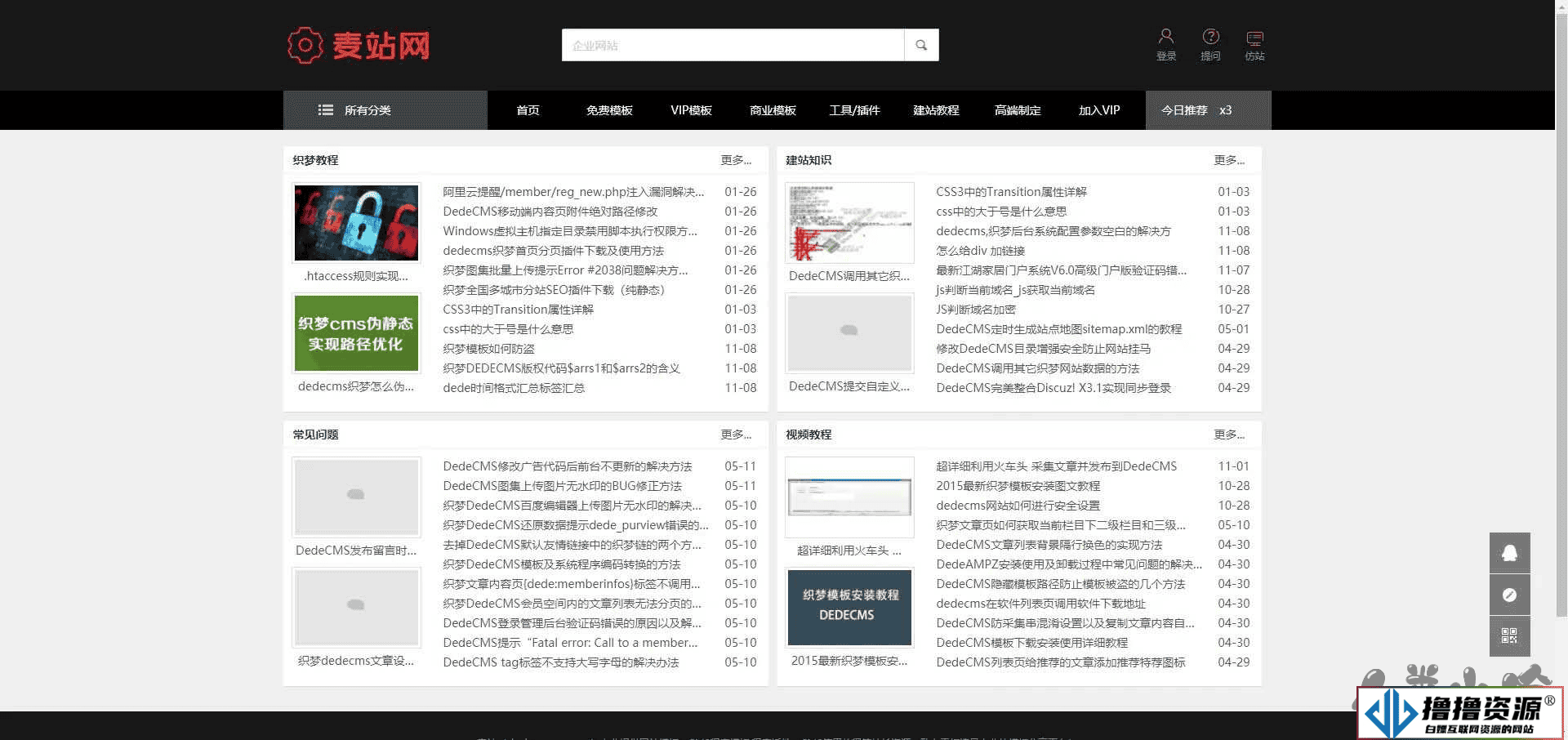1568x740 pixels.
Task: Open article DedeCMS列表页给推荐的文章添加推荐特荐图标
Action: point(1060,662)
